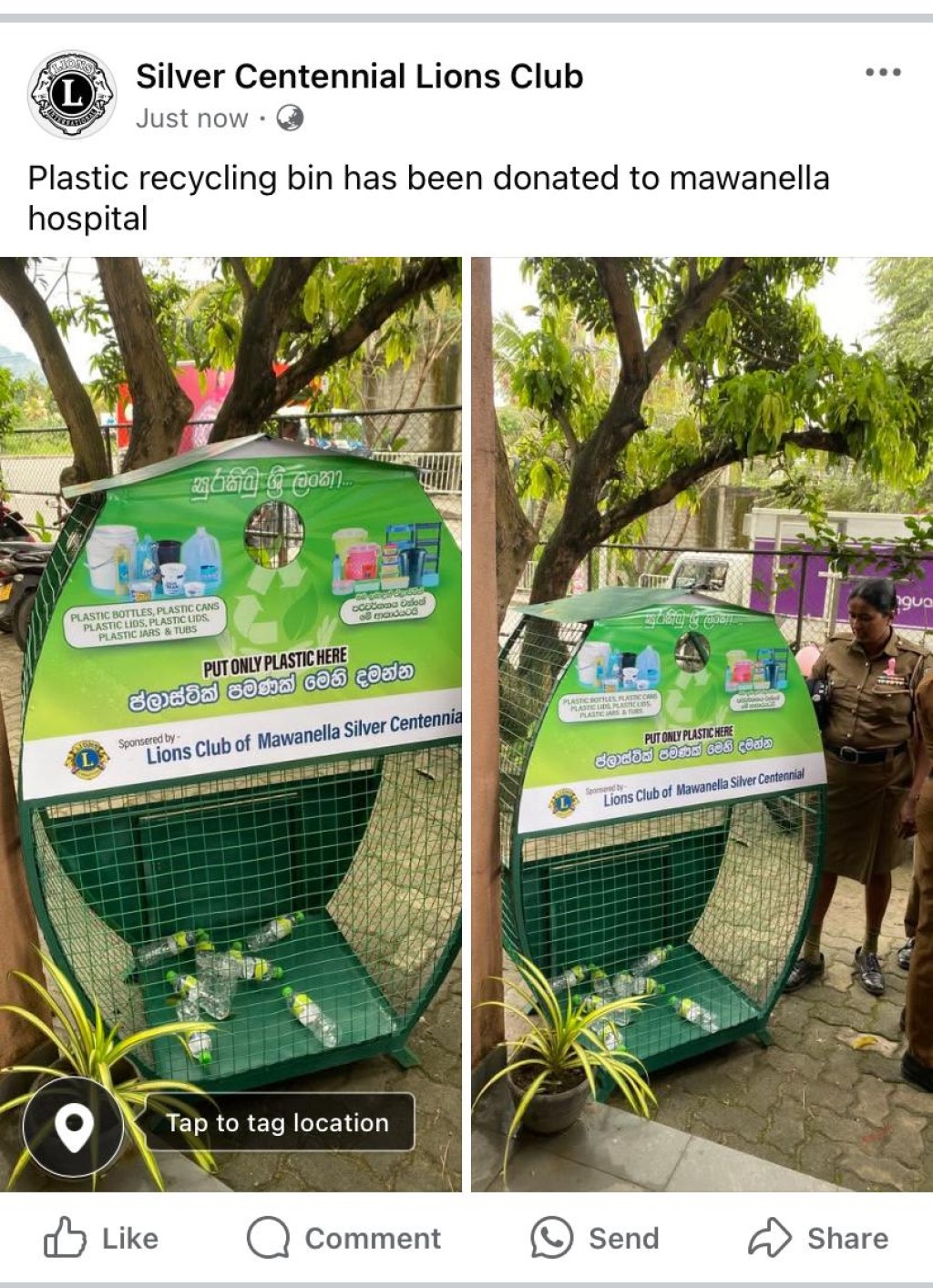This screenshot has height=1288, width=933.
Task: Click Lions logo on left photo banner
Action: point(87,760)
